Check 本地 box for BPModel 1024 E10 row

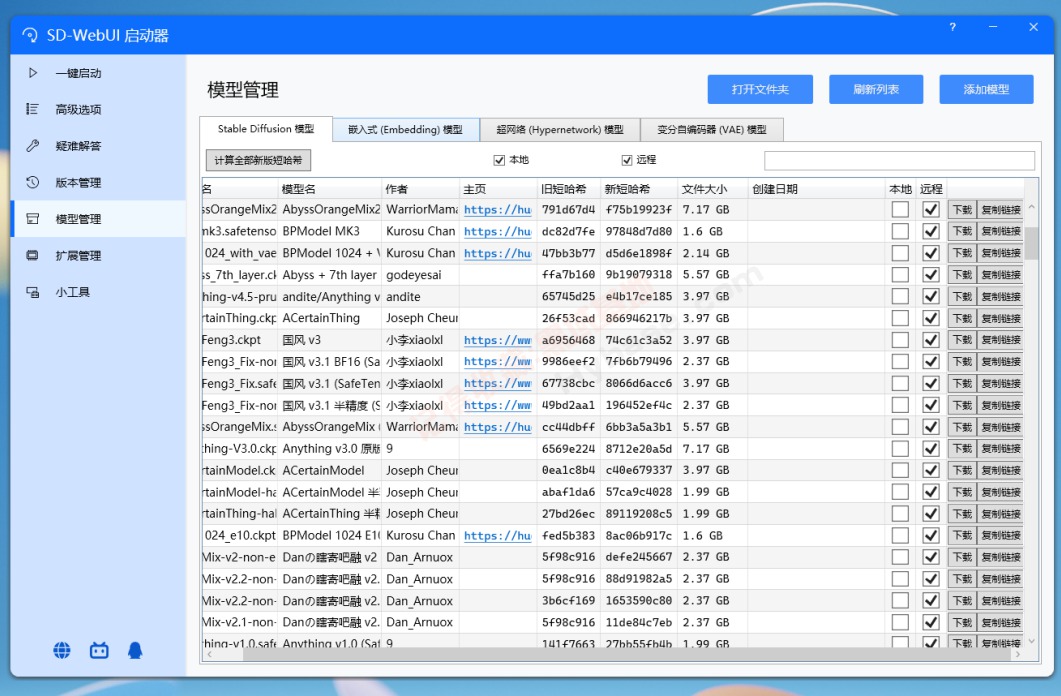pos(900,535)
